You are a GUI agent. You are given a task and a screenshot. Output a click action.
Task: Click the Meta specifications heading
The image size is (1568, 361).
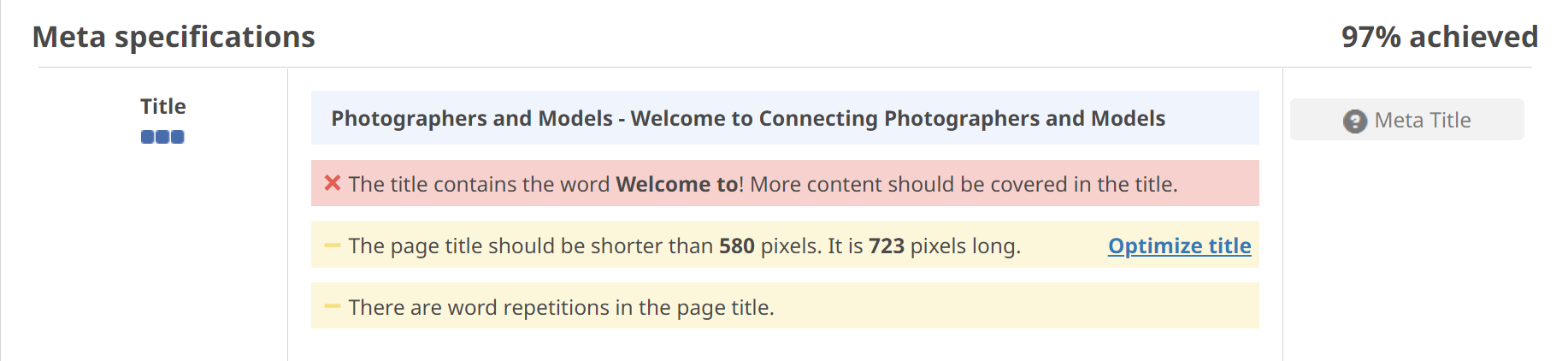(x=174, y=37)
